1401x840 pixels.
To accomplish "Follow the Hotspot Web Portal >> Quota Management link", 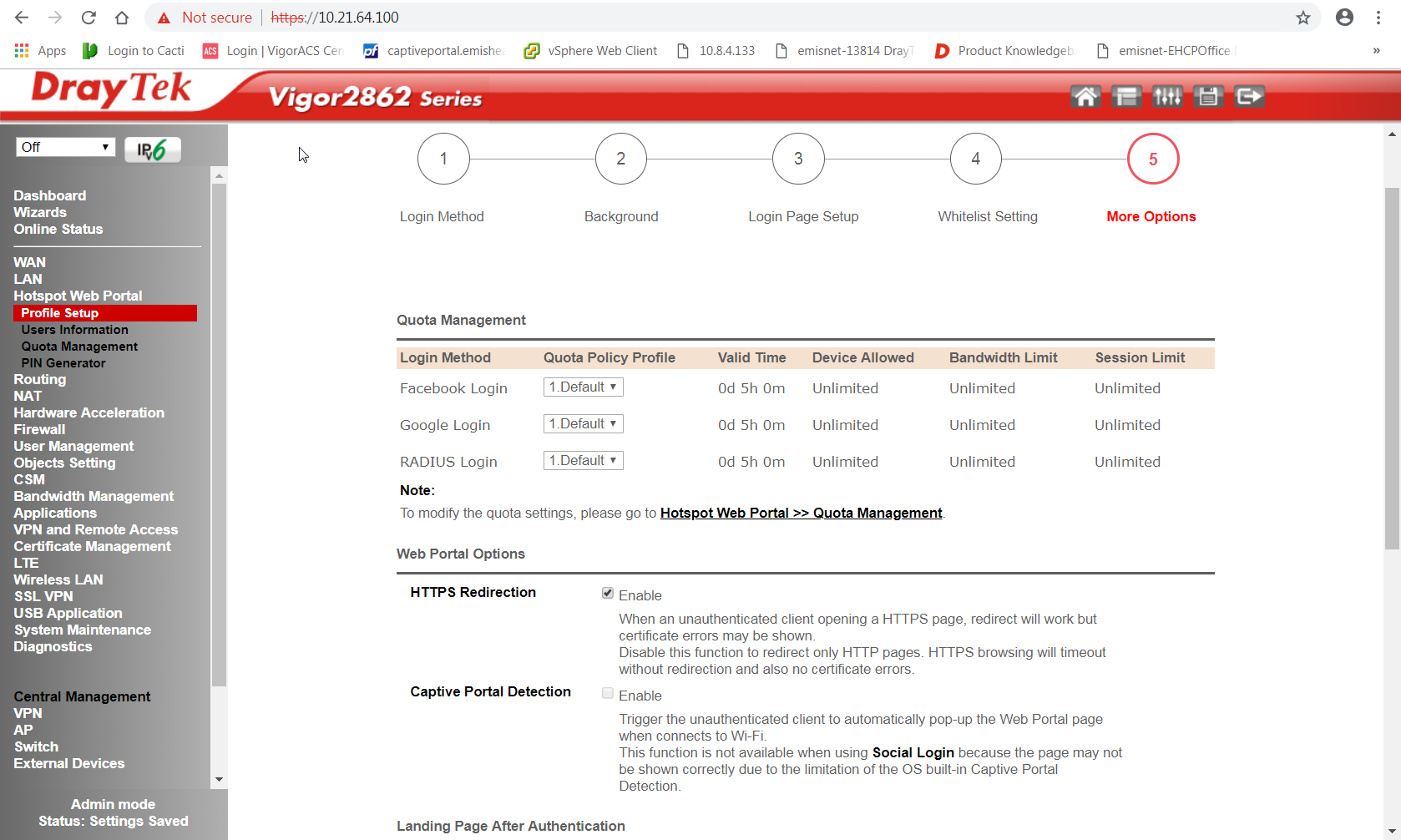I will [x=801, y=513].
